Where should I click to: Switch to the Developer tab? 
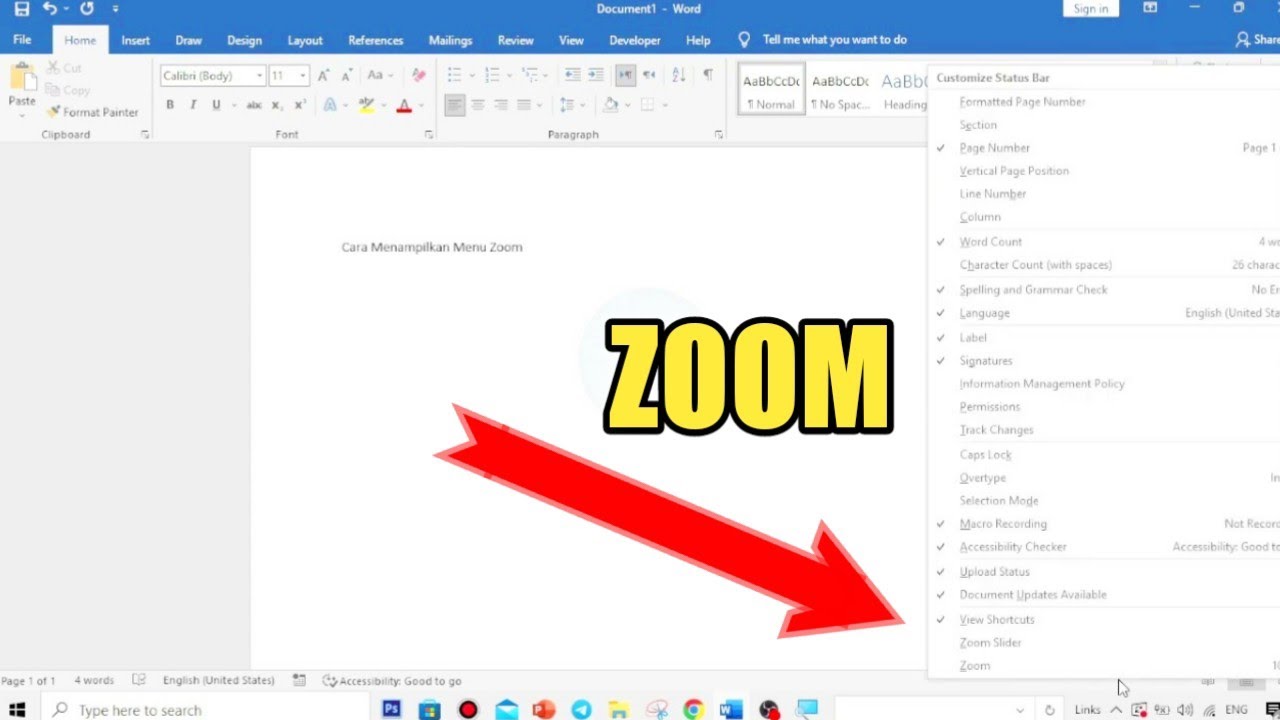(635, 41)
